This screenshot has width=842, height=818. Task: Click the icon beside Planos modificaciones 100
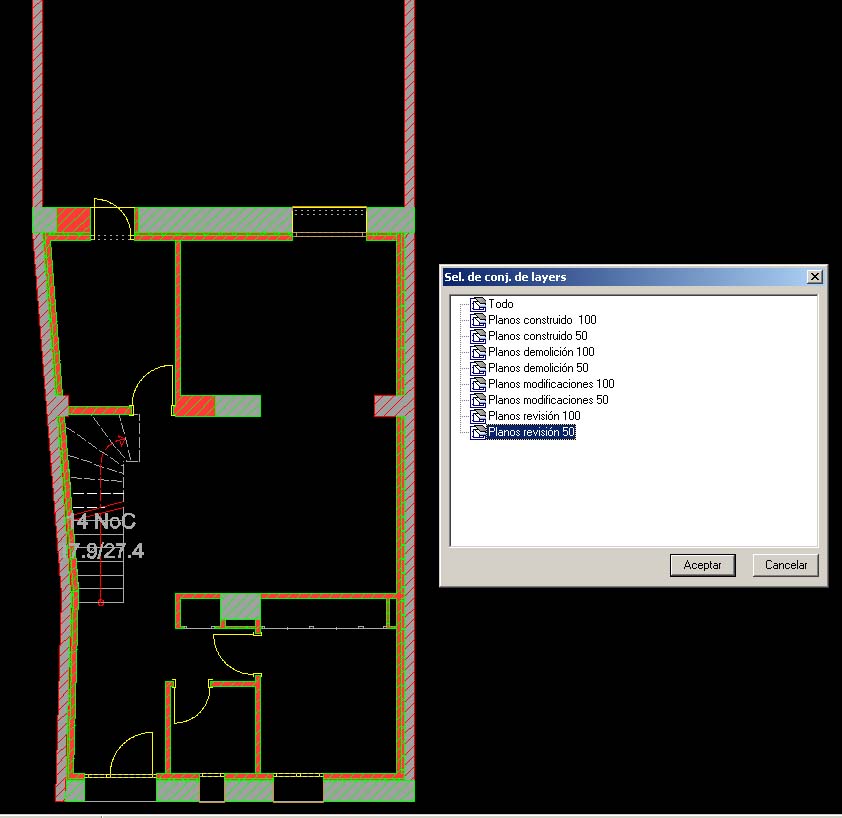pos(478,385)
